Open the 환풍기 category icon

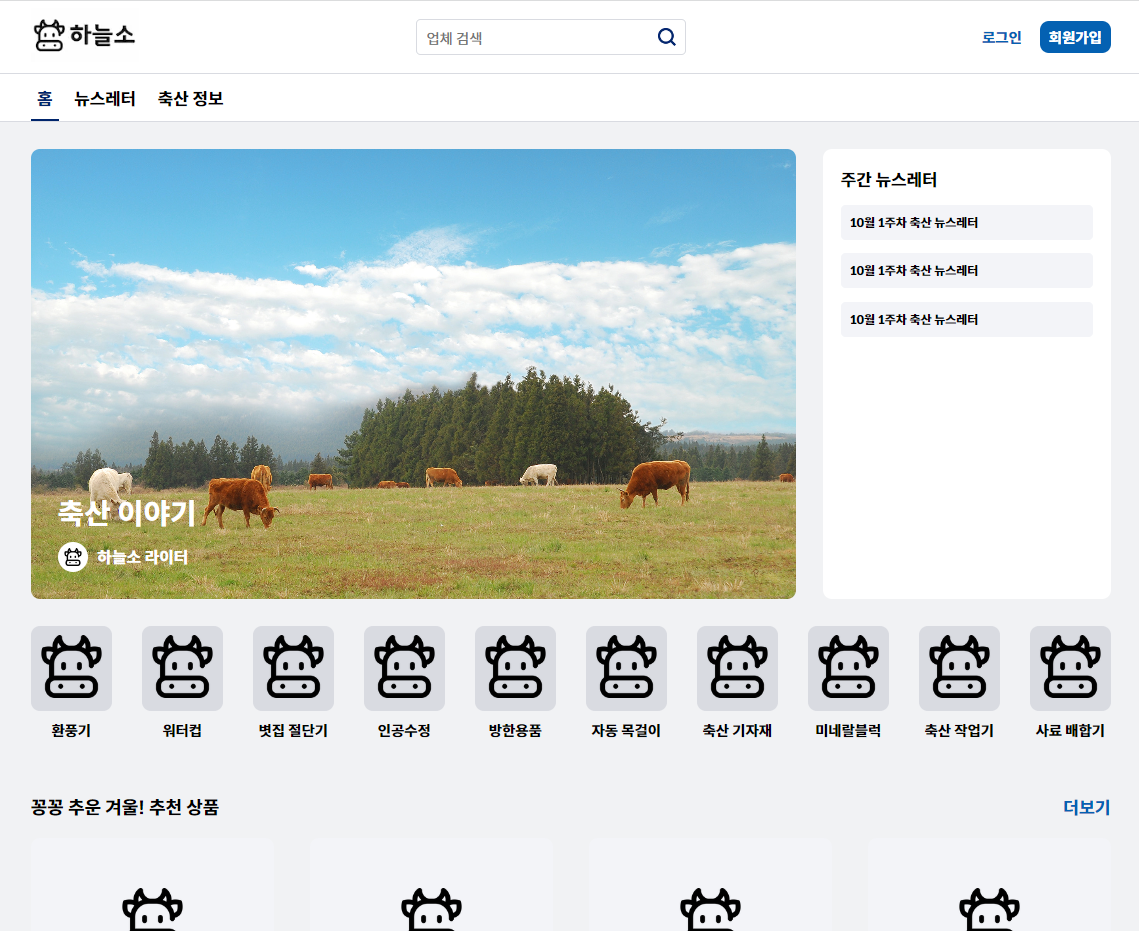tap(71, 667)
